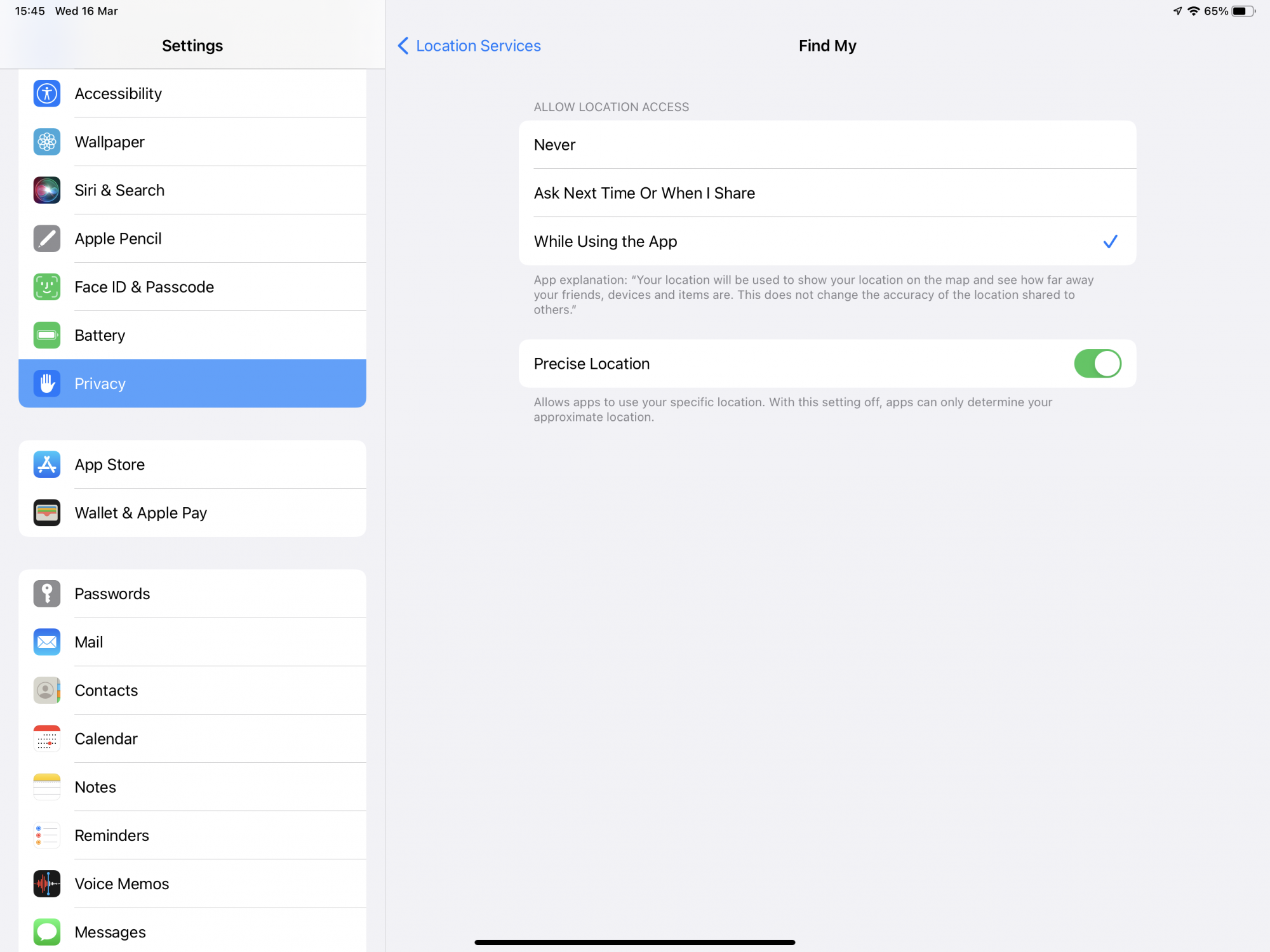
Task: Tap the Wallpaper flower icon
Action: [x=47, y=142]
